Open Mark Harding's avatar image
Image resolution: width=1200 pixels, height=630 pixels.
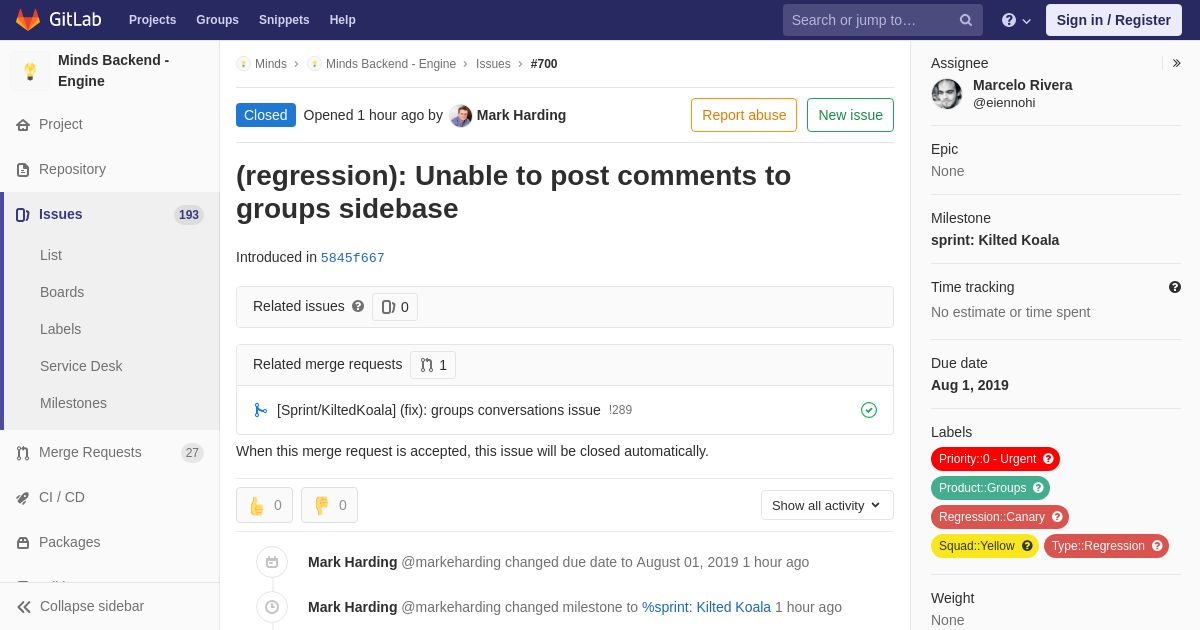(x=461, y=115)
